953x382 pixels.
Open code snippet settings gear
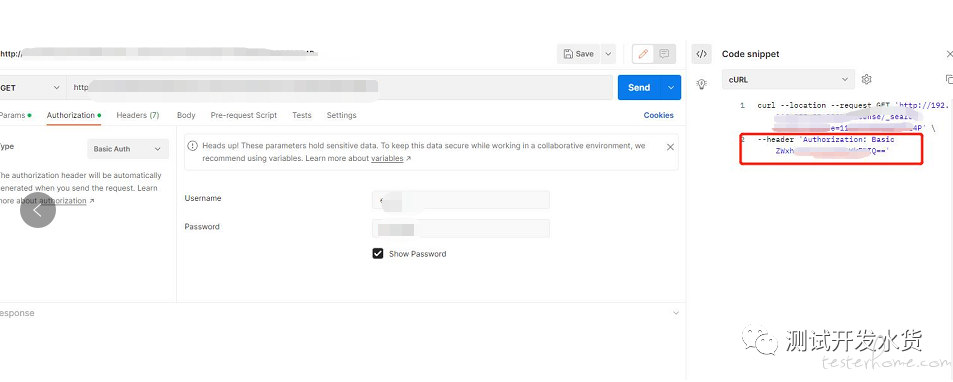pos(867,80)
